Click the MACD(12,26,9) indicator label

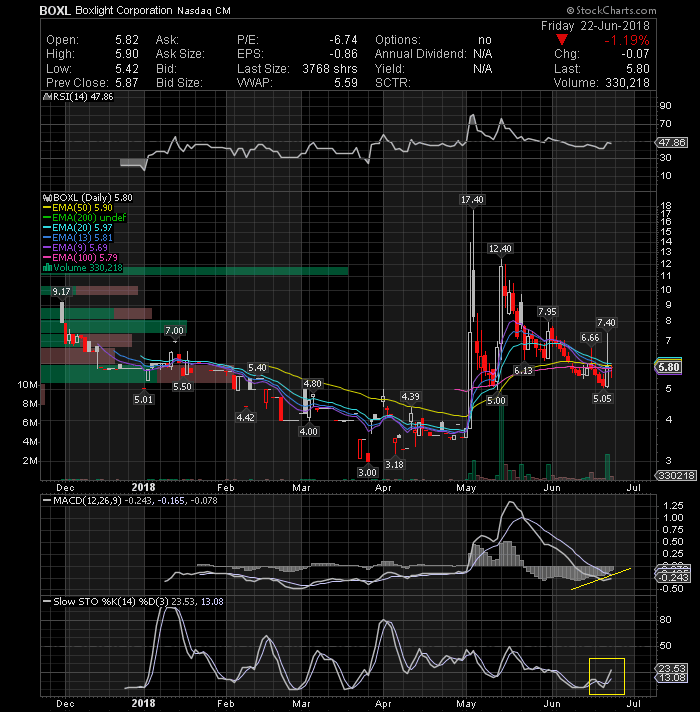87,500
